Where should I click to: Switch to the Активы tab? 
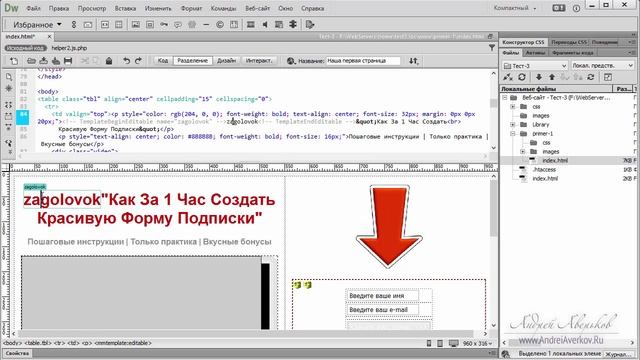click(x=536, y=53)
